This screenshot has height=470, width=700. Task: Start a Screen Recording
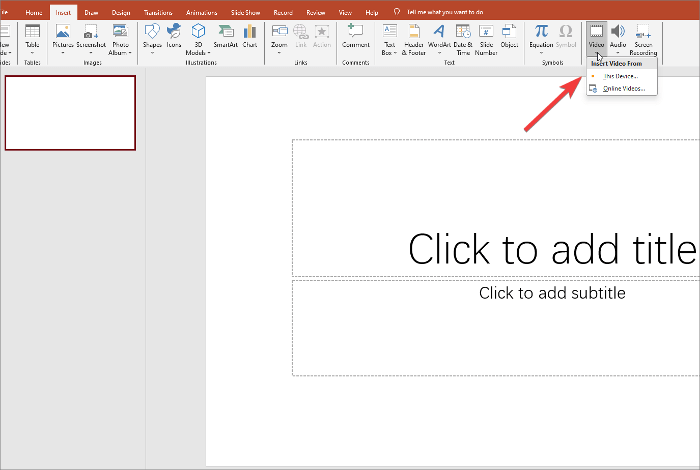pyautogui.click(x=643, y=38)
